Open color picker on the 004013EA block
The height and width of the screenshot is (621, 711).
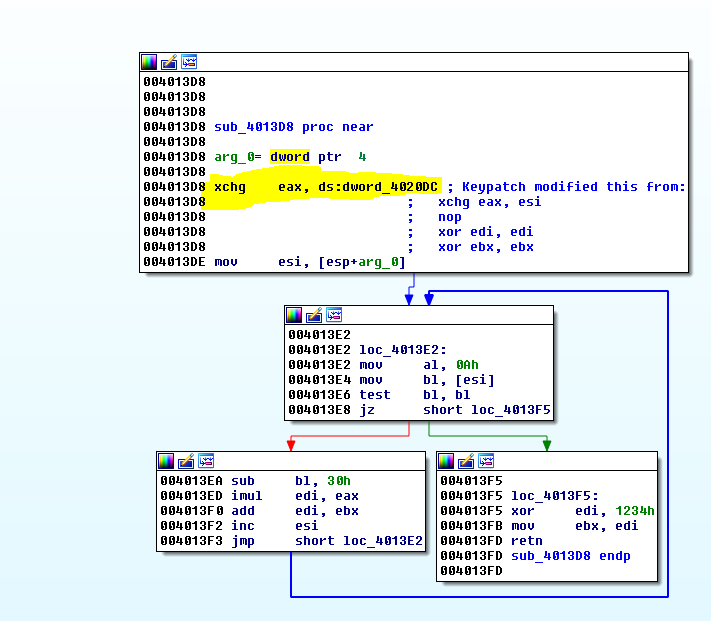tap(166, 461)
